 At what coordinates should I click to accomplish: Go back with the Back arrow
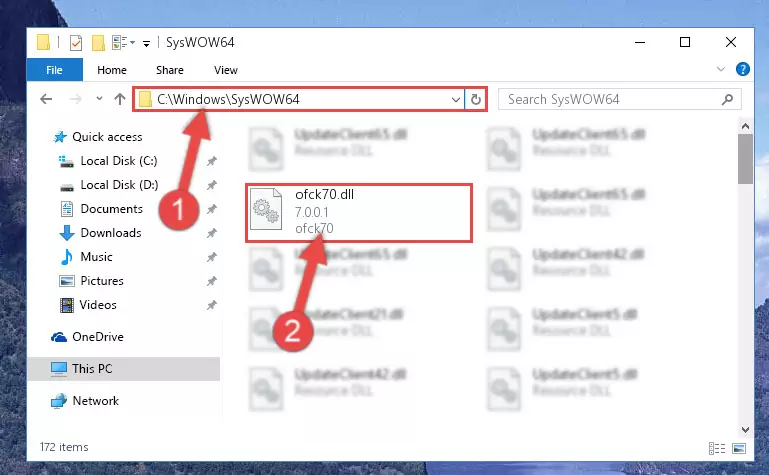tap(46, 100)
